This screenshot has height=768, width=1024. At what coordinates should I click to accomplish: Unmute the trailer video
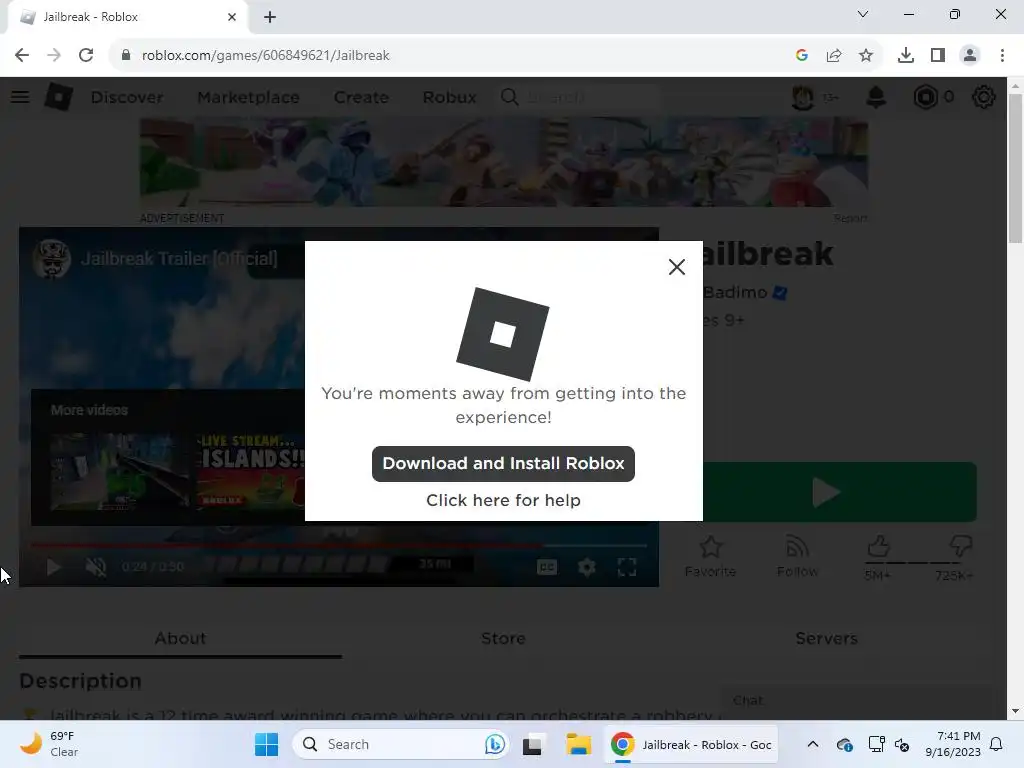click(96, 567)
